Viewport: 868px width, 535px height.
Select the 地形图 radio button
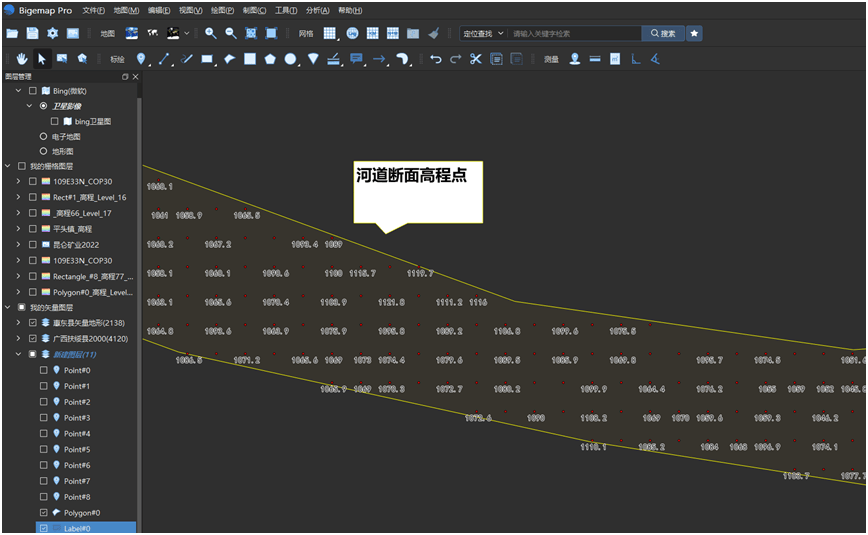[43, 151]
